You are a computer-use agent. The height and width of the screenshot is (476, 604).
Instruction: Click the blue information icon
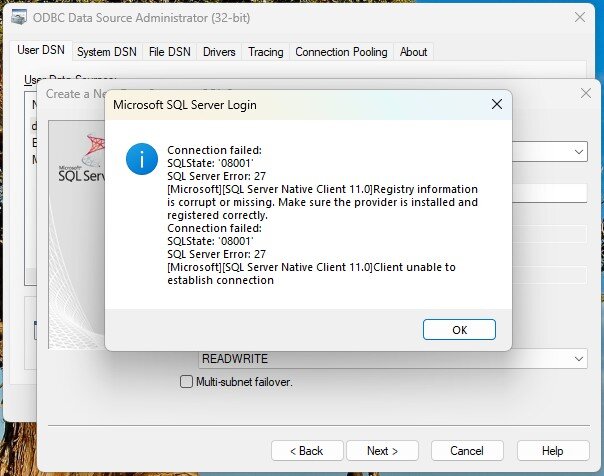point(142,158)
